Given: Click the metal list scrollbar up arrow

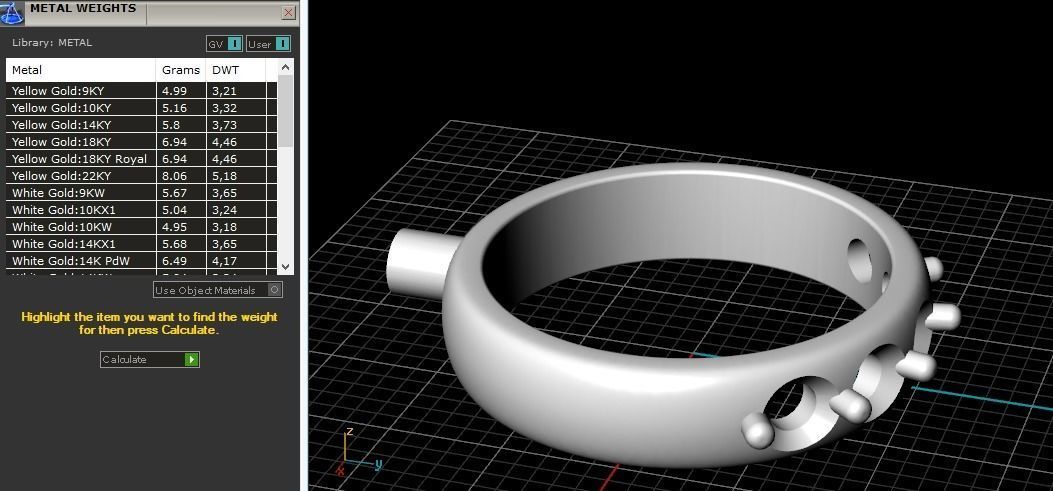Looking at the screenshot, I should (x=285, y=67).
